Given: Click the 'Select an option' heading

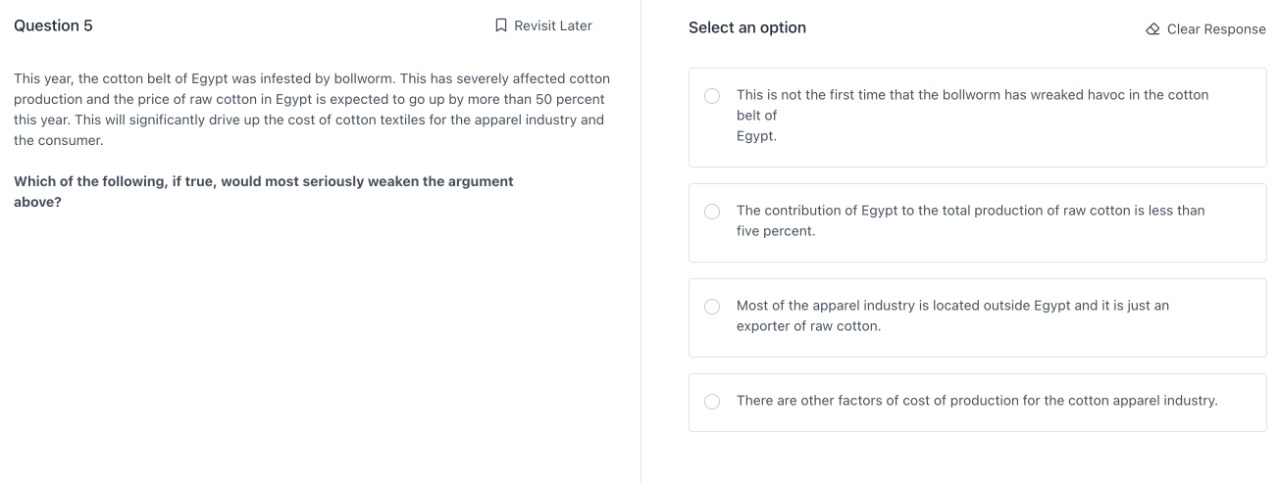Looking at the screenshot, I should click(x=747, y=28).
